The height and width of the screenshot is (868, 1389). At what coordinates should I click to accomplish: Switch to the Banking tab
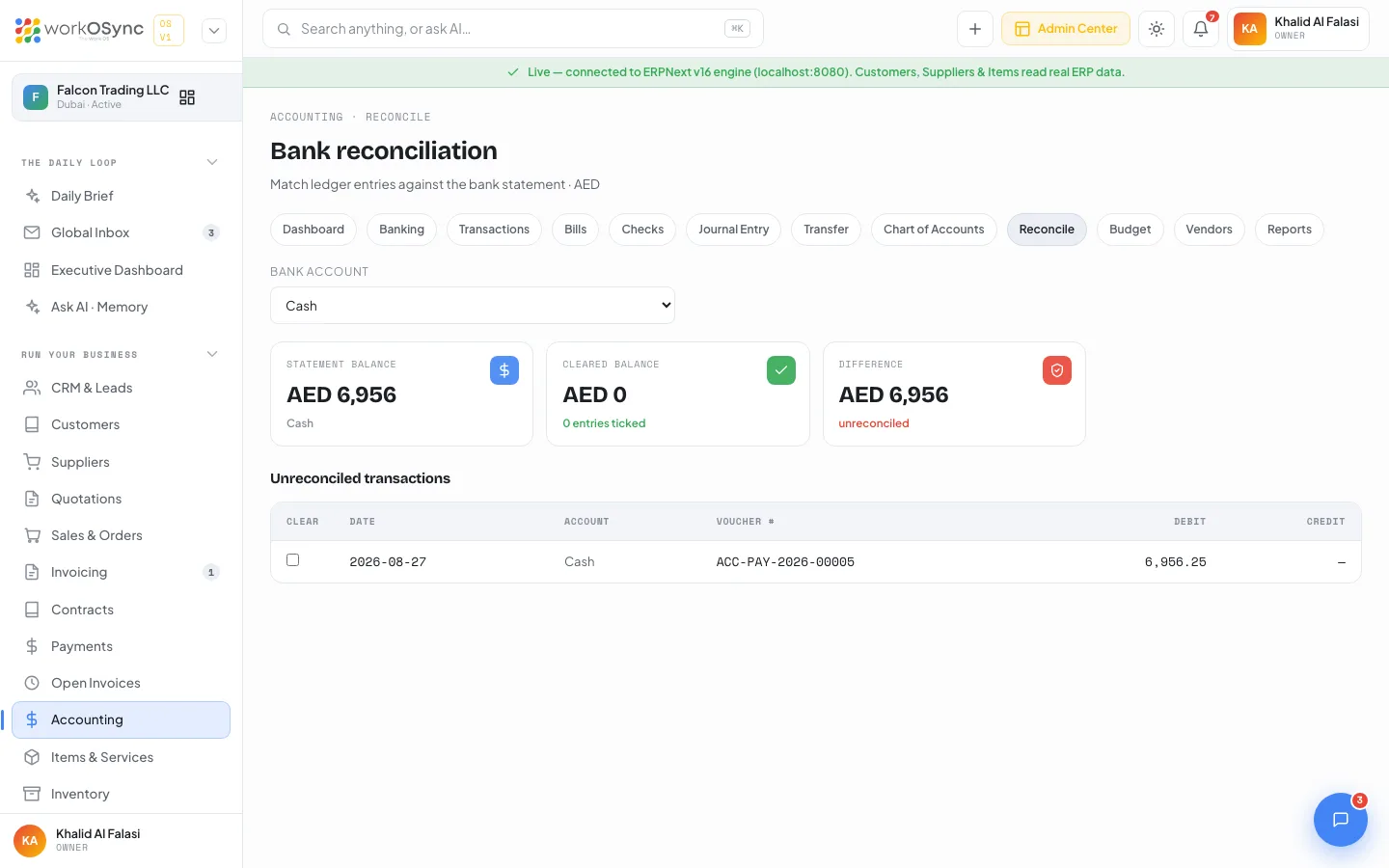click(x=401, y=230)
